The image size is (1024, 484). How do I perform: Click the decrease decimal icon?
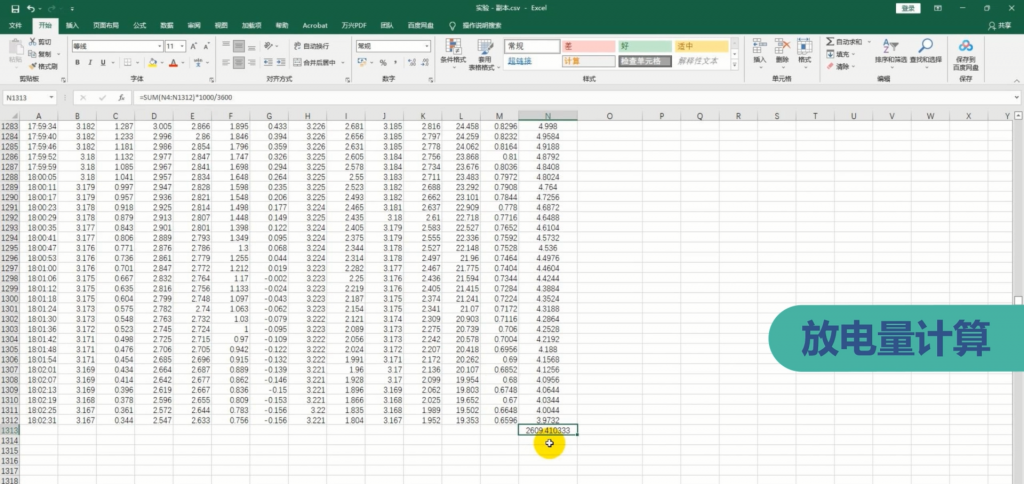pos(424,63)
